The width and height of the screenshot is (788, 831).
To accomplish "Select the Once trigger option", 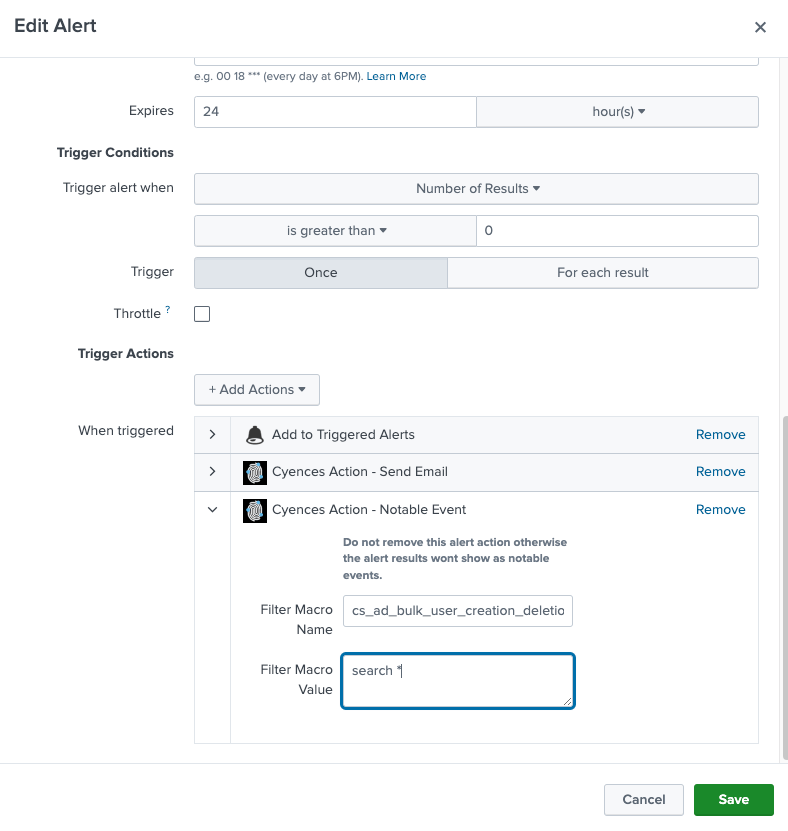I will coord(320,272).
